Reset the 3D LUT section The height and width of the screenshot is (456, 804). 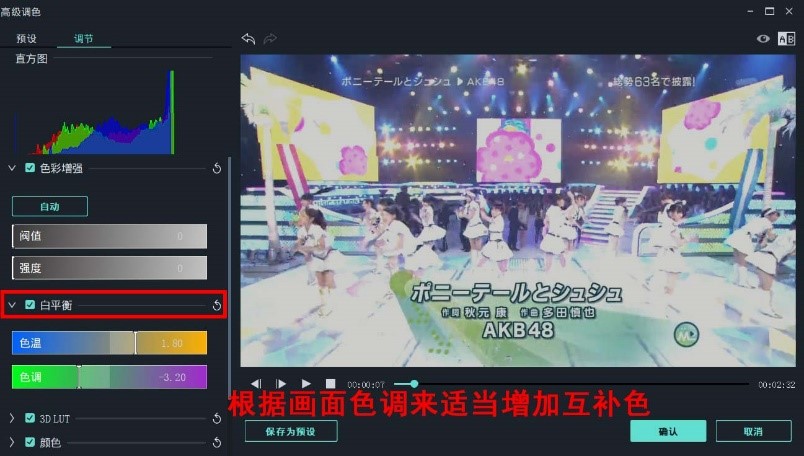point(217,419)
